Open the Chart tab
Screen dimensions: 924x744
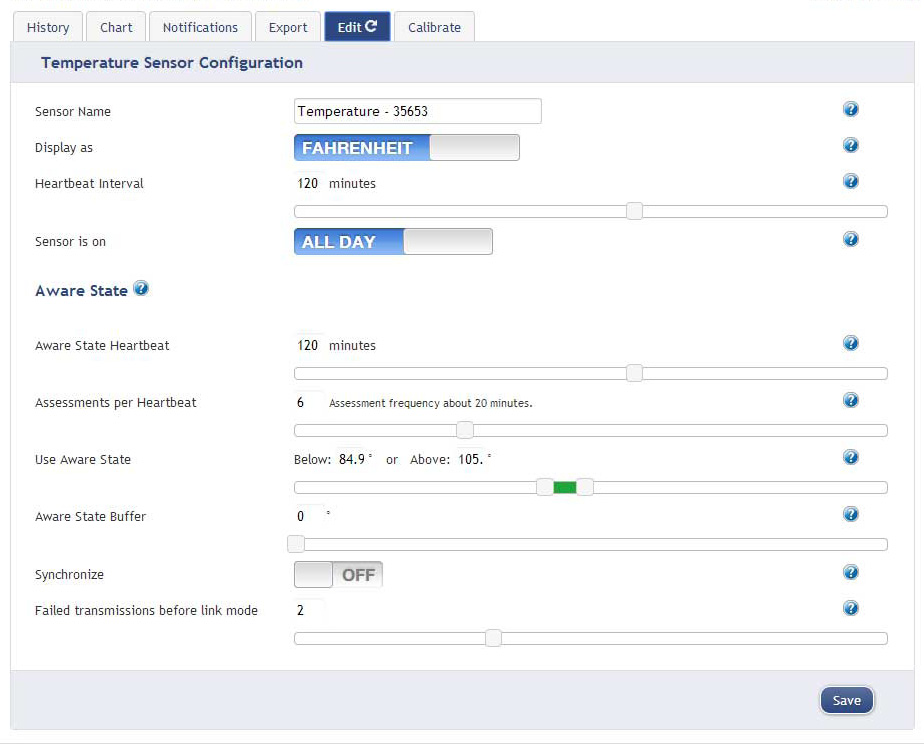tap(116, 27)
